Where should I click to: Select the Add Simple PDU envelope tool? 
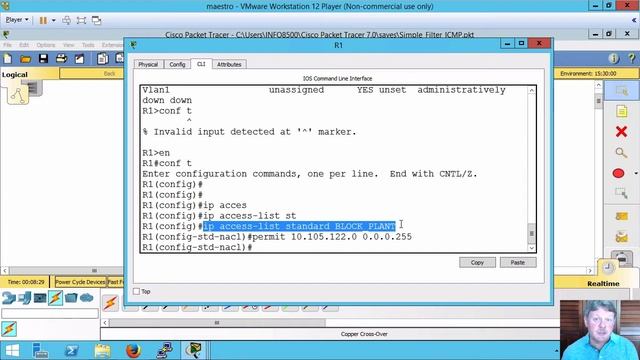(x=621, y=216)
